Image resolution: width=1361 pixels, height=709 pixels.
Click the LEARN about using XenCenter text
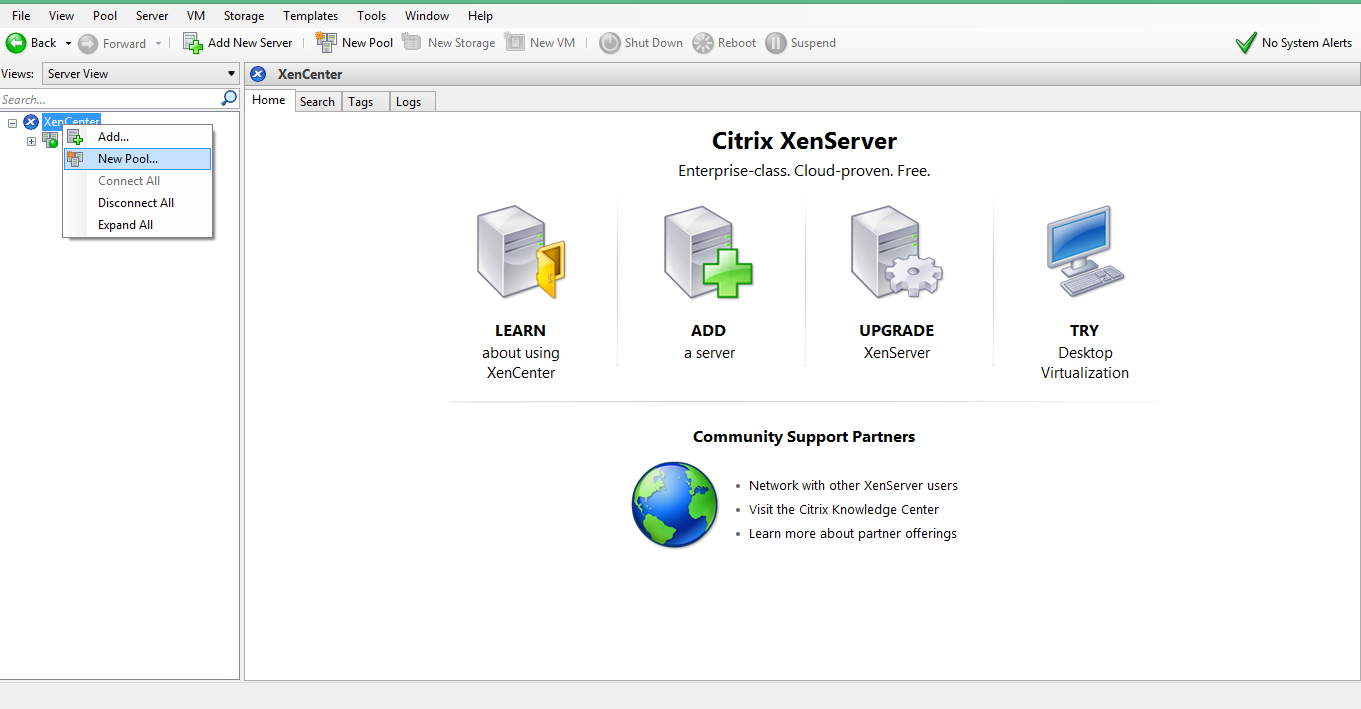(521, 351)
